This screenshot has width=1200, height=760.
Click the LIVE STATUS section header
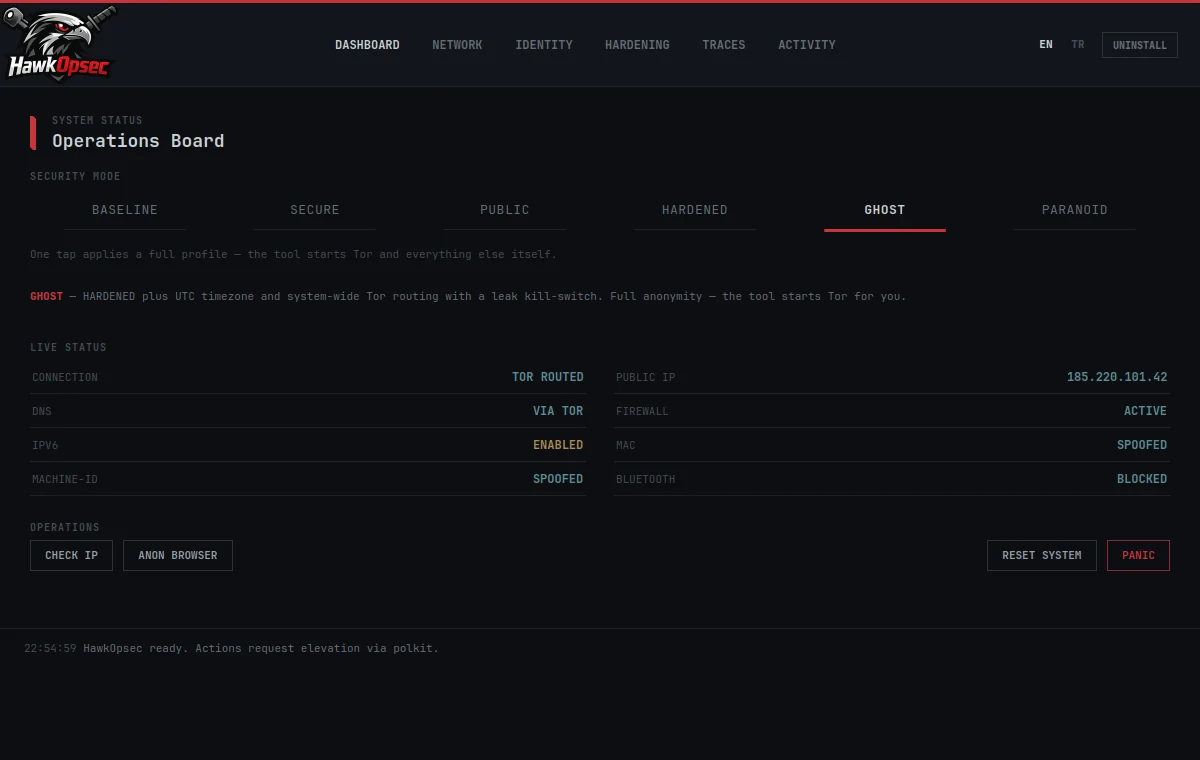[68, 347]
